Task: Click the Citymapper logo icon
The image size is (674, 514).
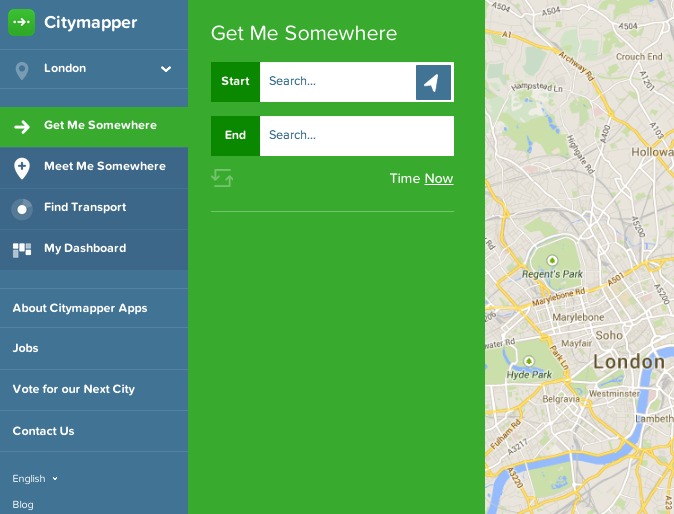Action: pyautogui.click(x=21, y=22)
